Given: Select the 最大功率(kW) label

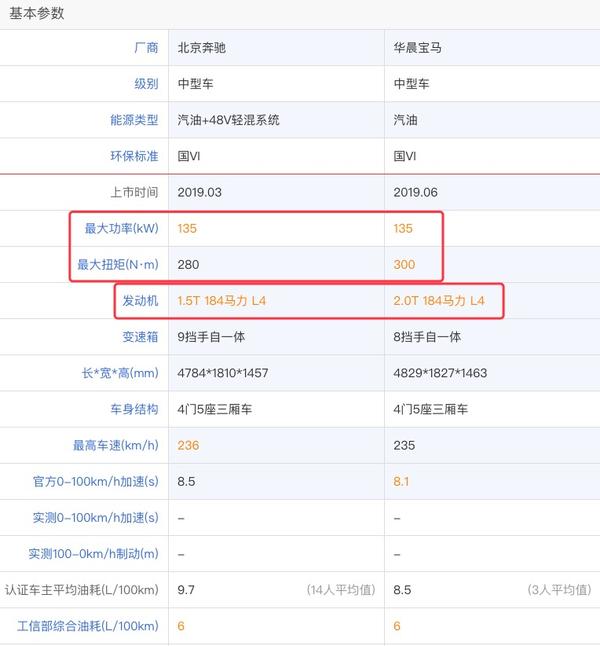Looking at the screenshot, I should [122, 228].
